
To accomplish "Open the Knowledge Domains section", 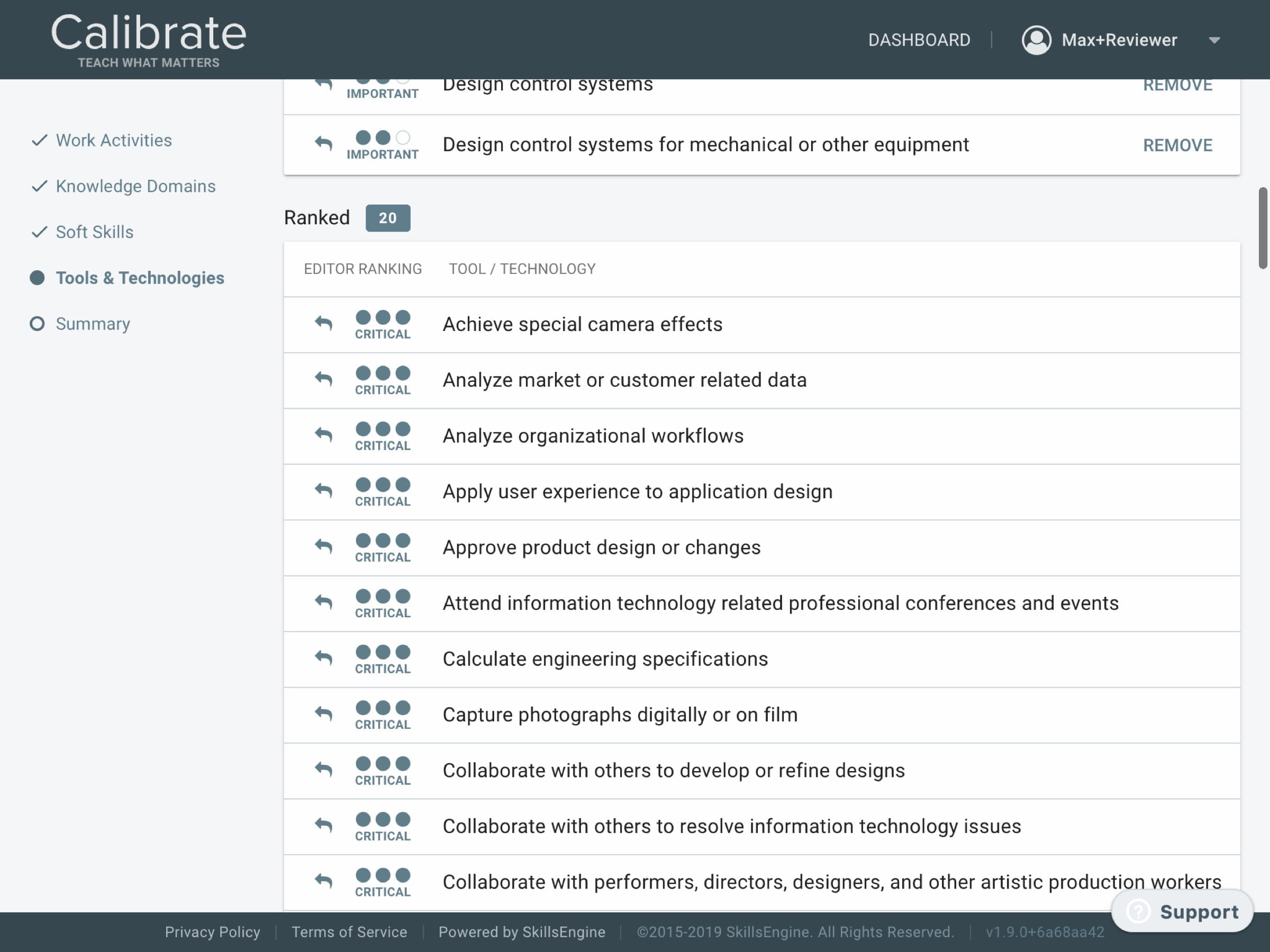I will [x=135, y=186].
